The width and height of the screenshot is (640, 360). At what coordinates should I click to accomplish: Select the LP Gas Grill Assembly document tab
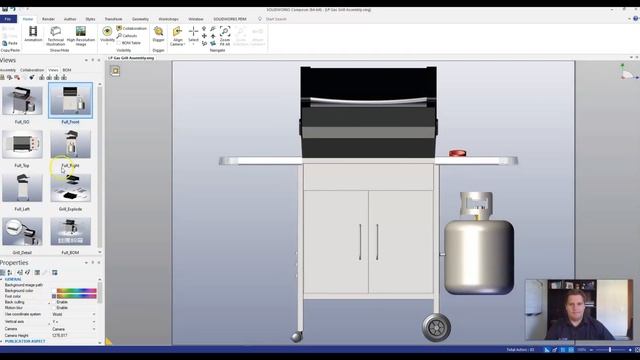pyautogui.click(x=131, y=58)
